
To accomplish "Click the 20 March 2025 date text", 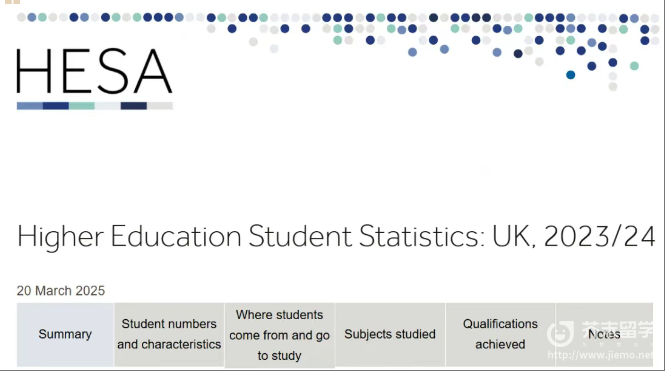I will click(61, 291).
